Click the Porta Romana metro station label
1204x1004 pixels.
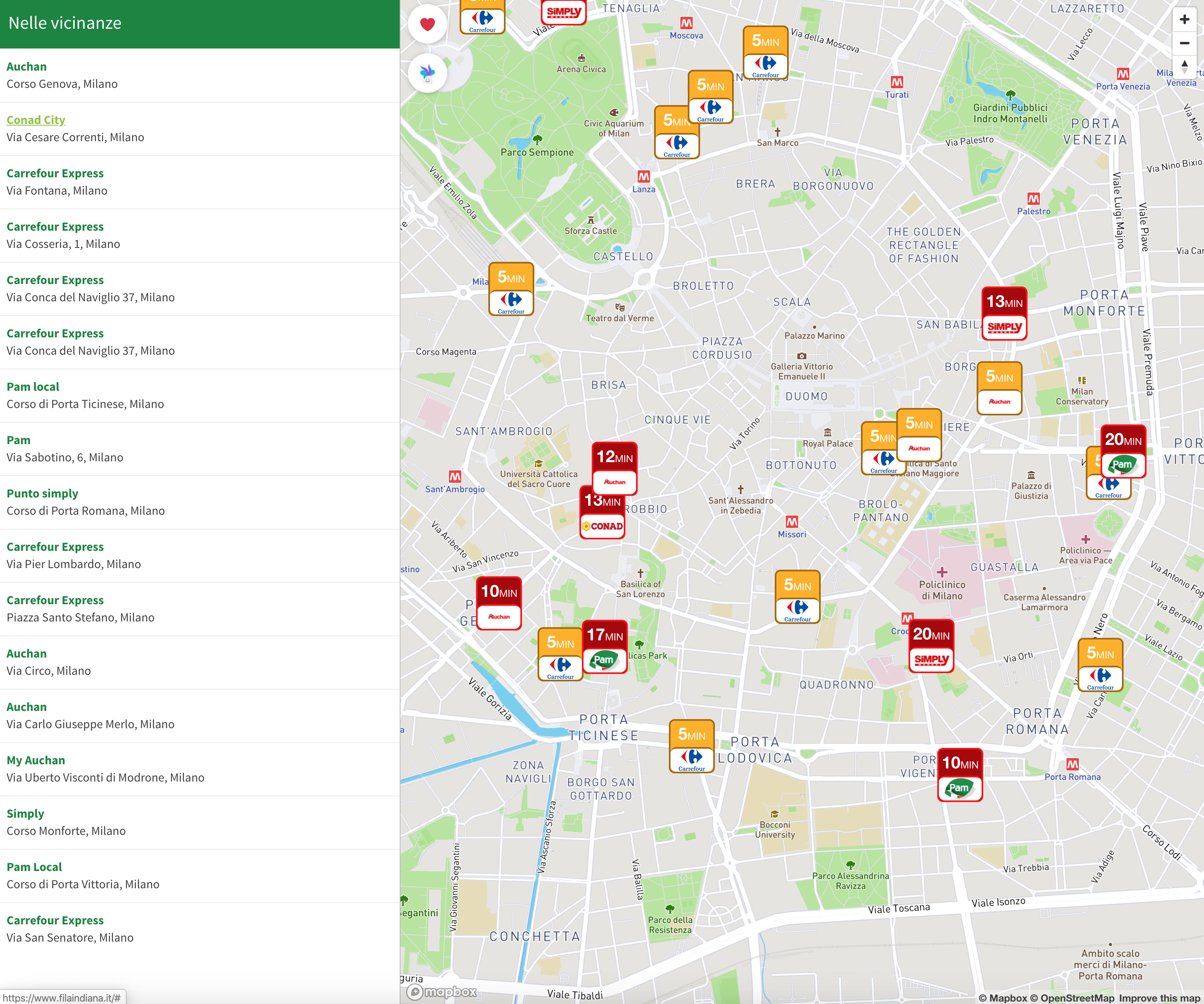coord(1072,777)
